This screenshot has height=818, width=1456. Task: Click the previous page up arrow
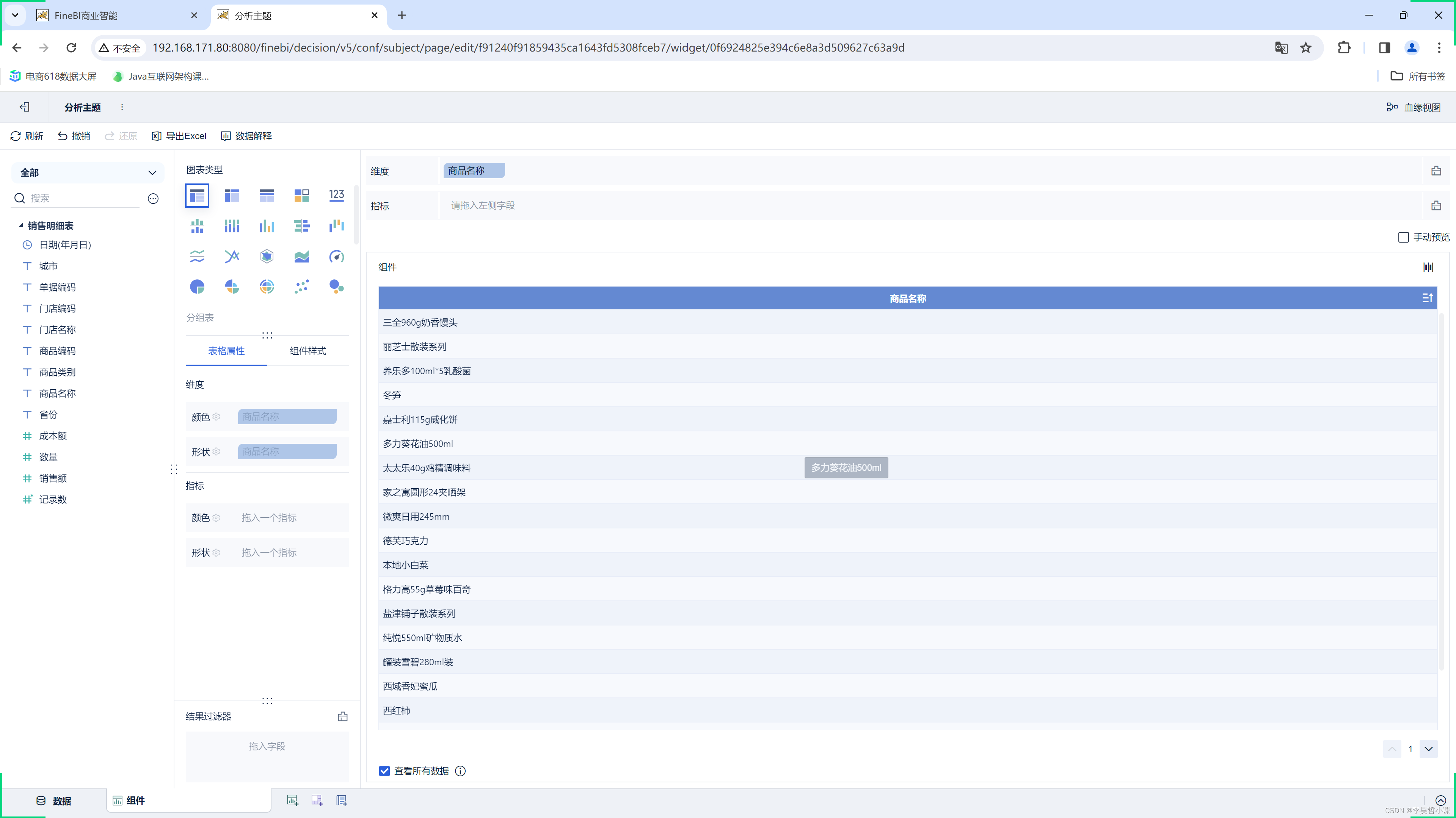point(1392,749)
